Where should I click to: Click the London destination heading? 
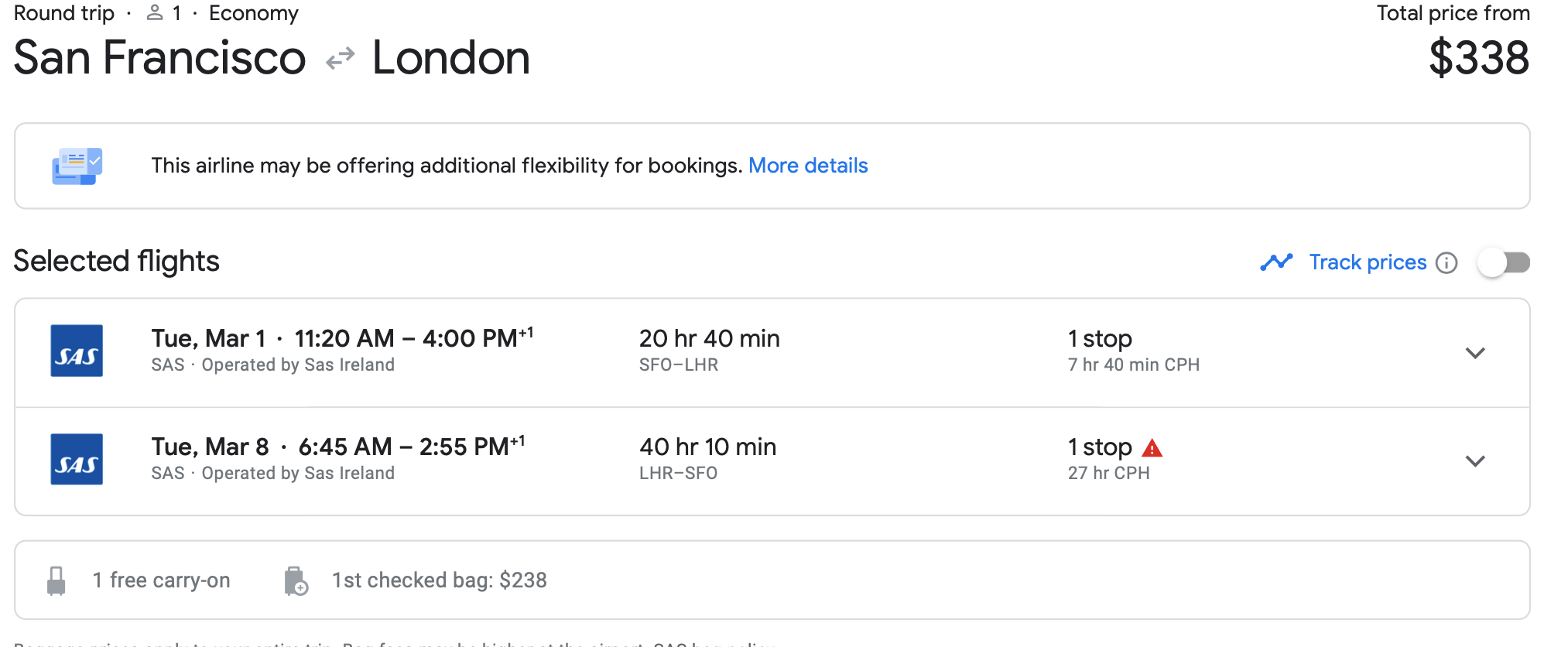tap(450, 58)
